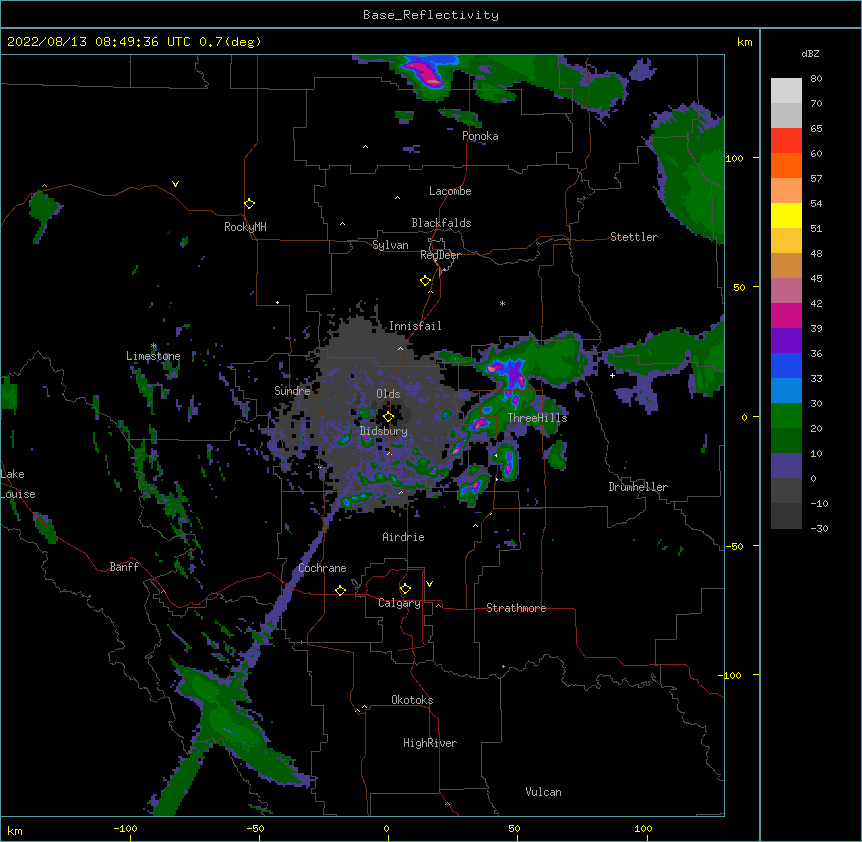862x842 pixels.
Task: Click the Limestone label
Action: tap(153, 356)
